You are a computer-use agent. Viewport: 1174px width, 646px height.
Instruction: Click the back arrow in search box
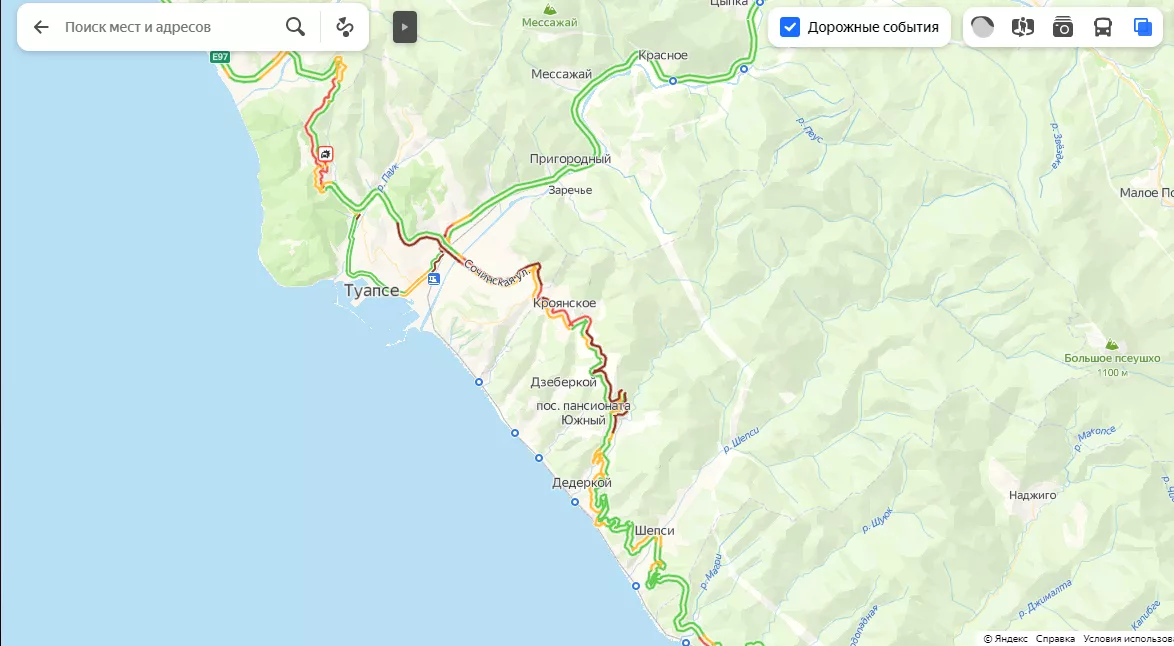click(40, 27)
